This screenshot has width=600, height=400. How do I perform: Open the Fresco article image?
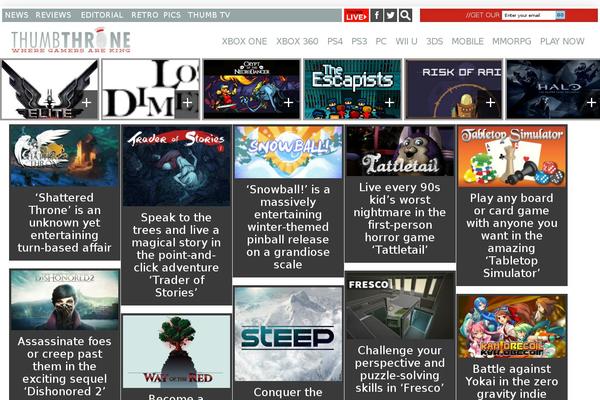coord(400,306)
